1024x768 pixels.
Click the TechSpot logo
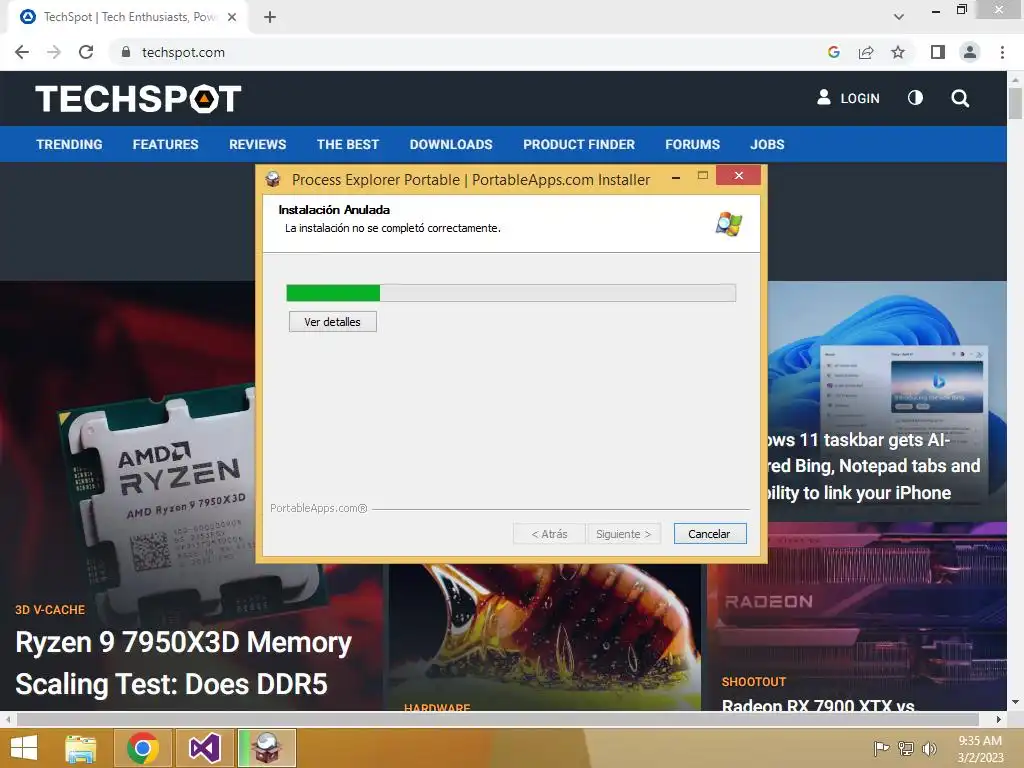[x=138, y=99]
